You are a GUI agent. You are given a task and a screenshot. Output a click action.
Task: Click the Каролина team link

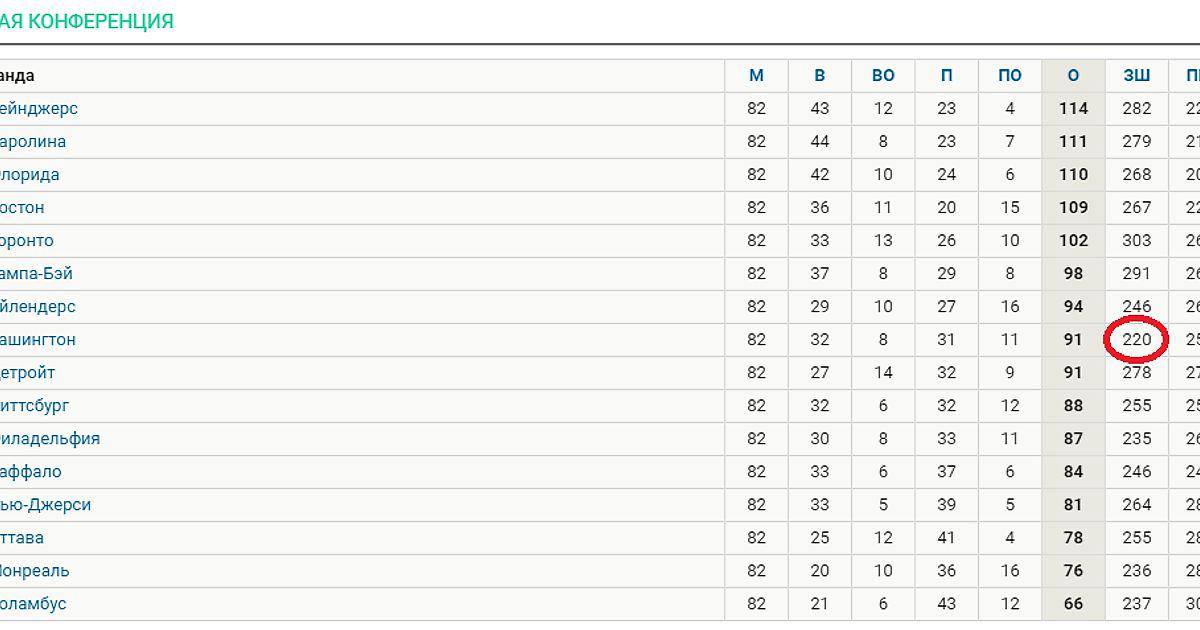coord(33,141)
